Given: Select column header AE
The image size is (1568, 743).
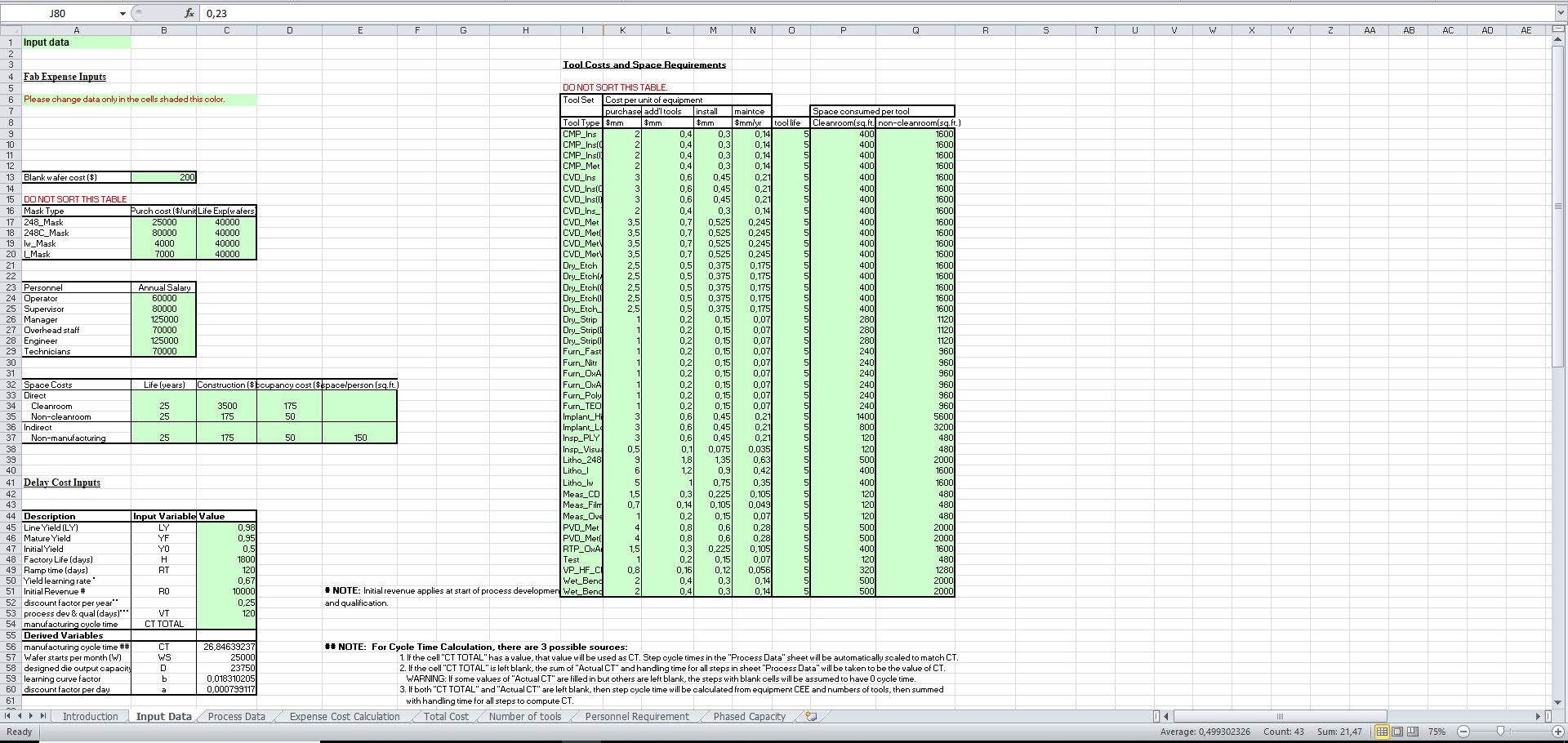Looking at the screenshot, I should (1526, 30).
